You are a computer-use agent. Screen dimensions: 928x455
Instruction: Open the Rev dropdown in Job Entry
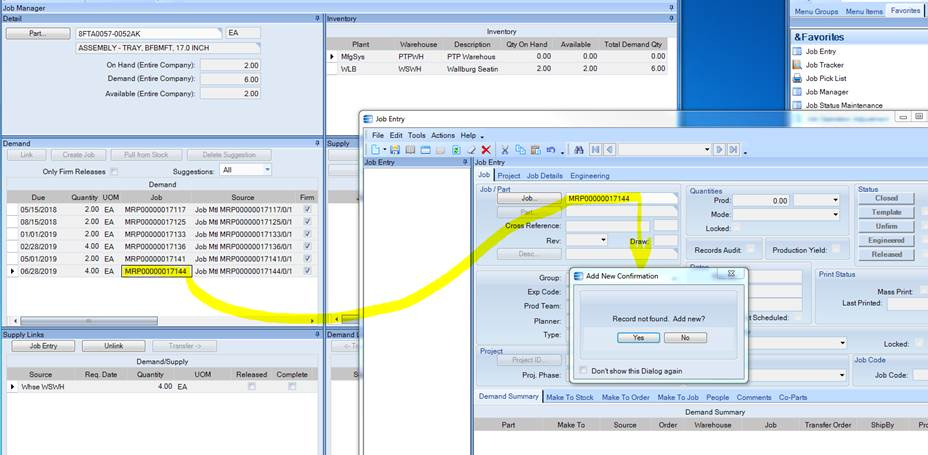click(x=603, y=240)
